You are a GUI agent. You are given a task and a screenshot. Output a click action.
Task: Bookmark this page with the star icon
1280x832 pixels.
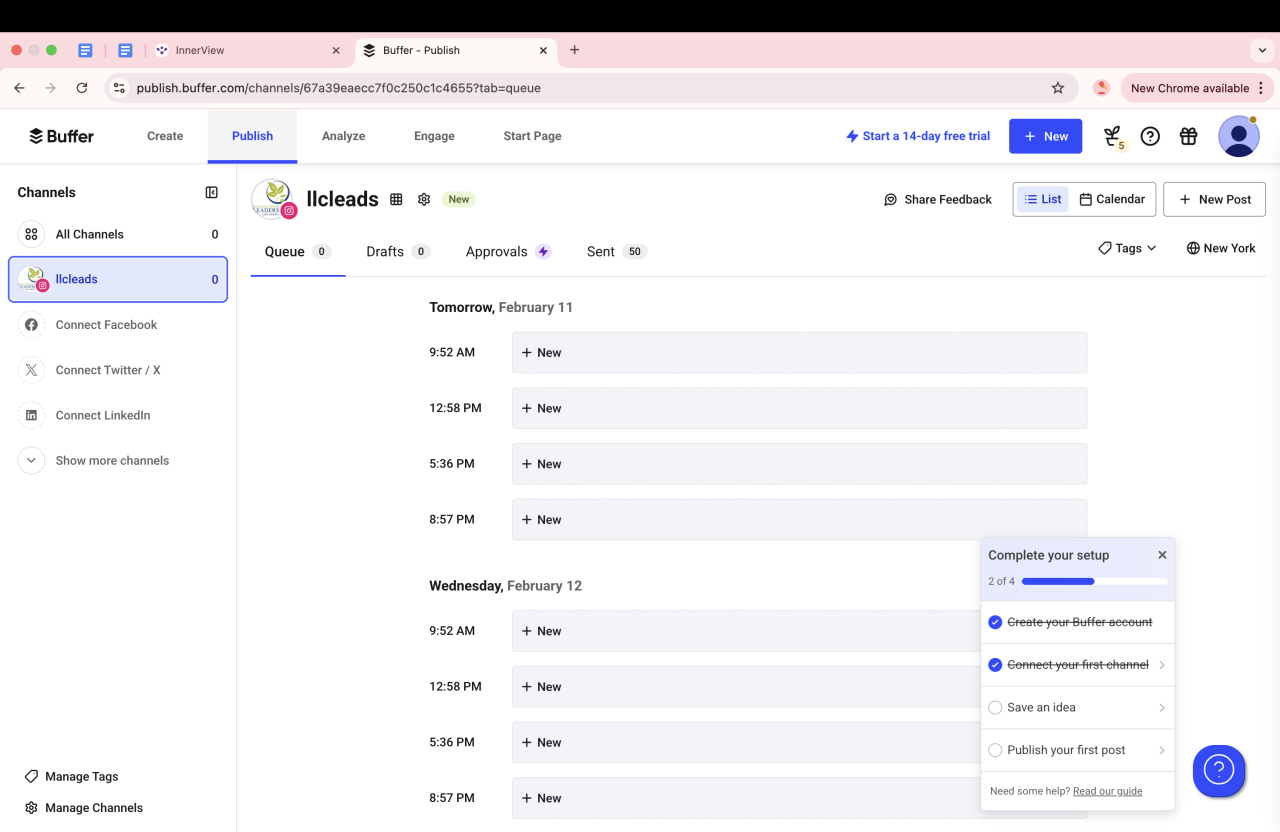point(1058,88)
